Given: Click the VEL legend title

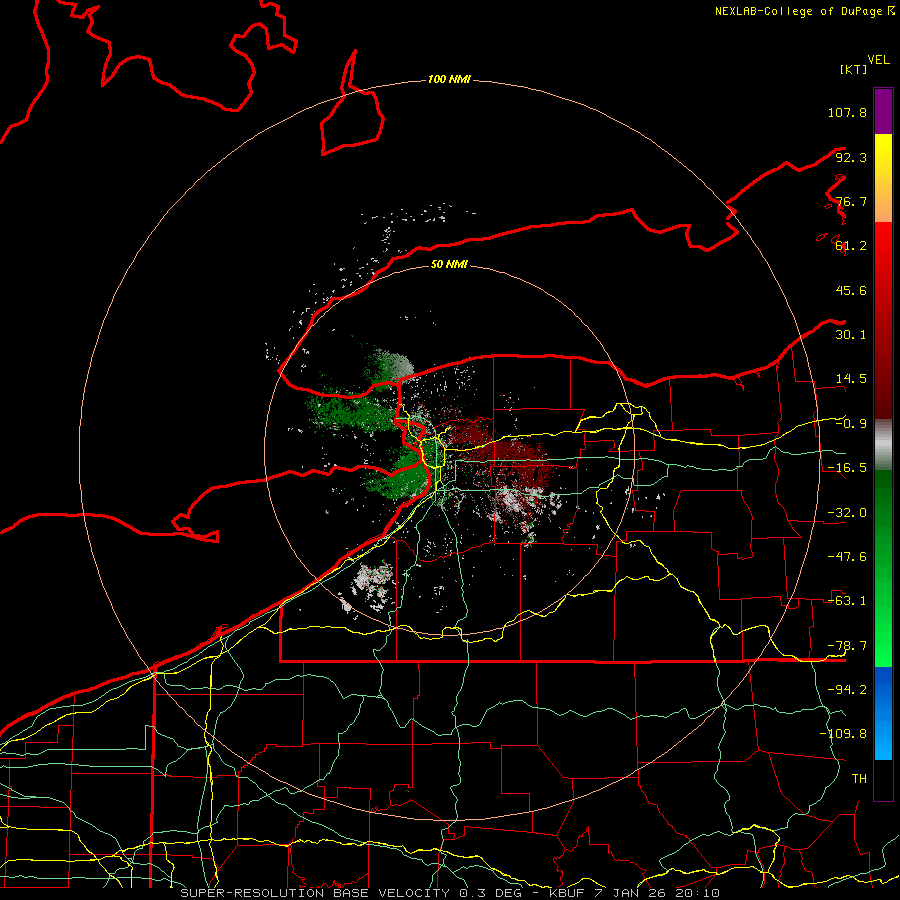Looking at the screenshot, I should [878, 60].
